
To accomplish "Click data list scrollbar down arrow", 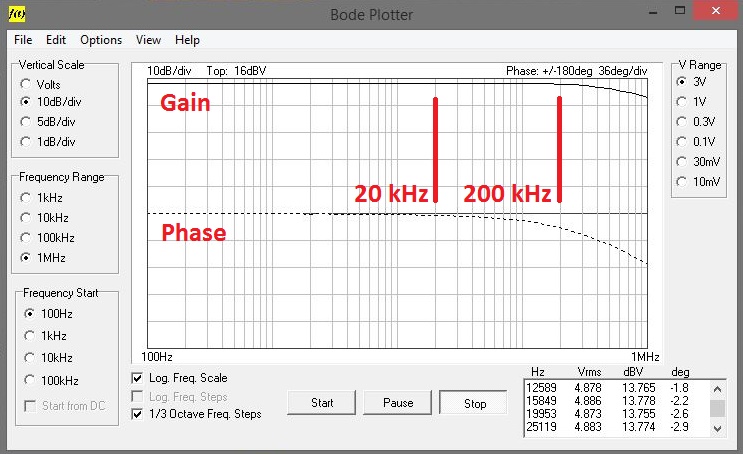I will (x=717, y=428).
